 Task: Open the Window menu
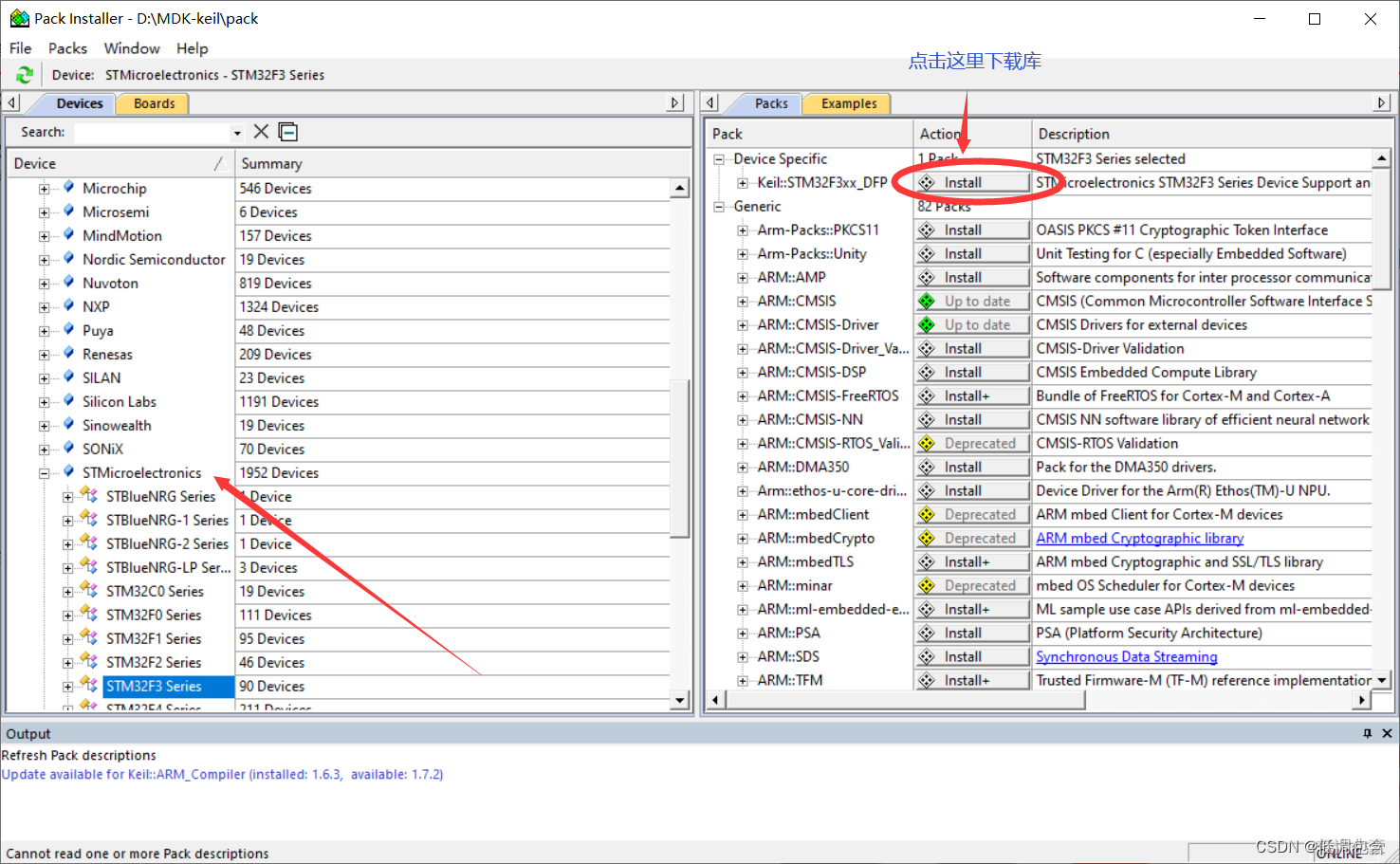click(132, 48)
